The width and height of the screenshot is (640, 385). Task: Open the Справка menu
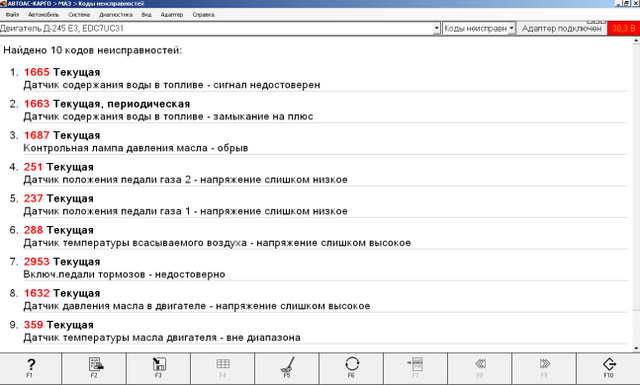pyautogui.click(x=203, y=15)
